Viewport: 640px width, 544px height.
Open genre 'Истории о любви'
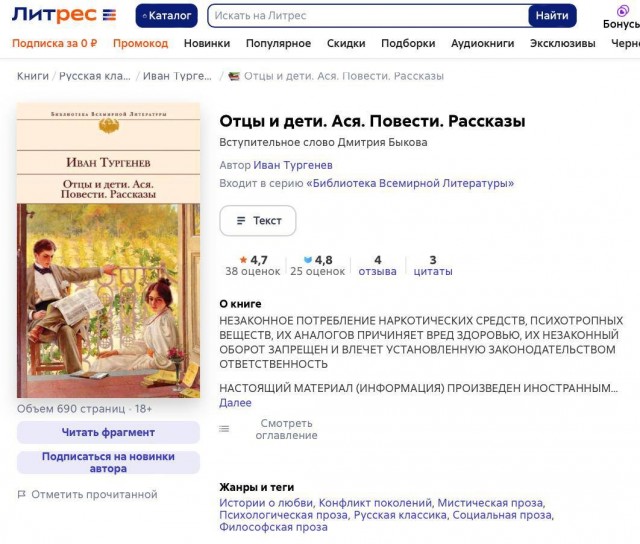[266, 503]
